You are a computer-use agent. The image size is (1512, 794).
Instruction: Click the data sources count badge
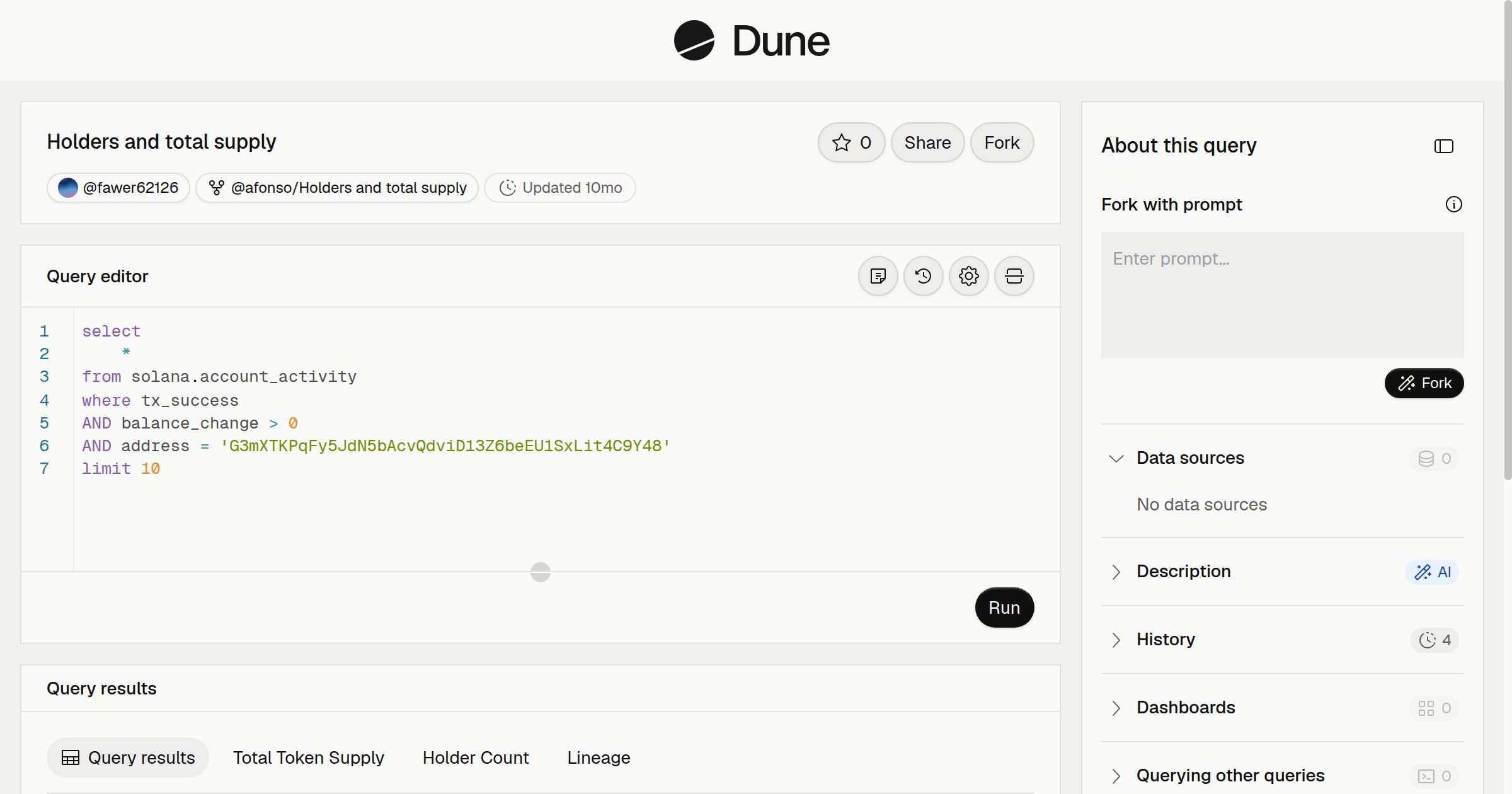pos(1434,458)
